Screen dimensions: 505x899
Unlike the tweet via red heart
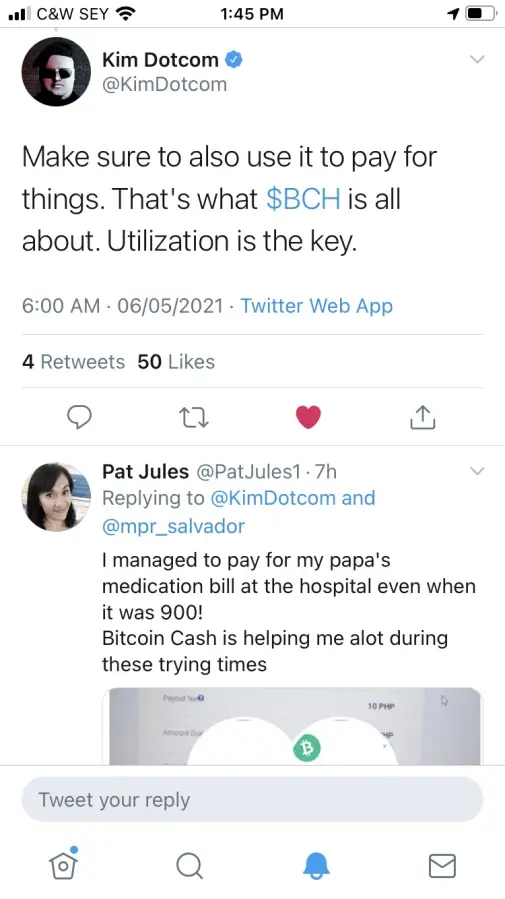pos(308,417)
